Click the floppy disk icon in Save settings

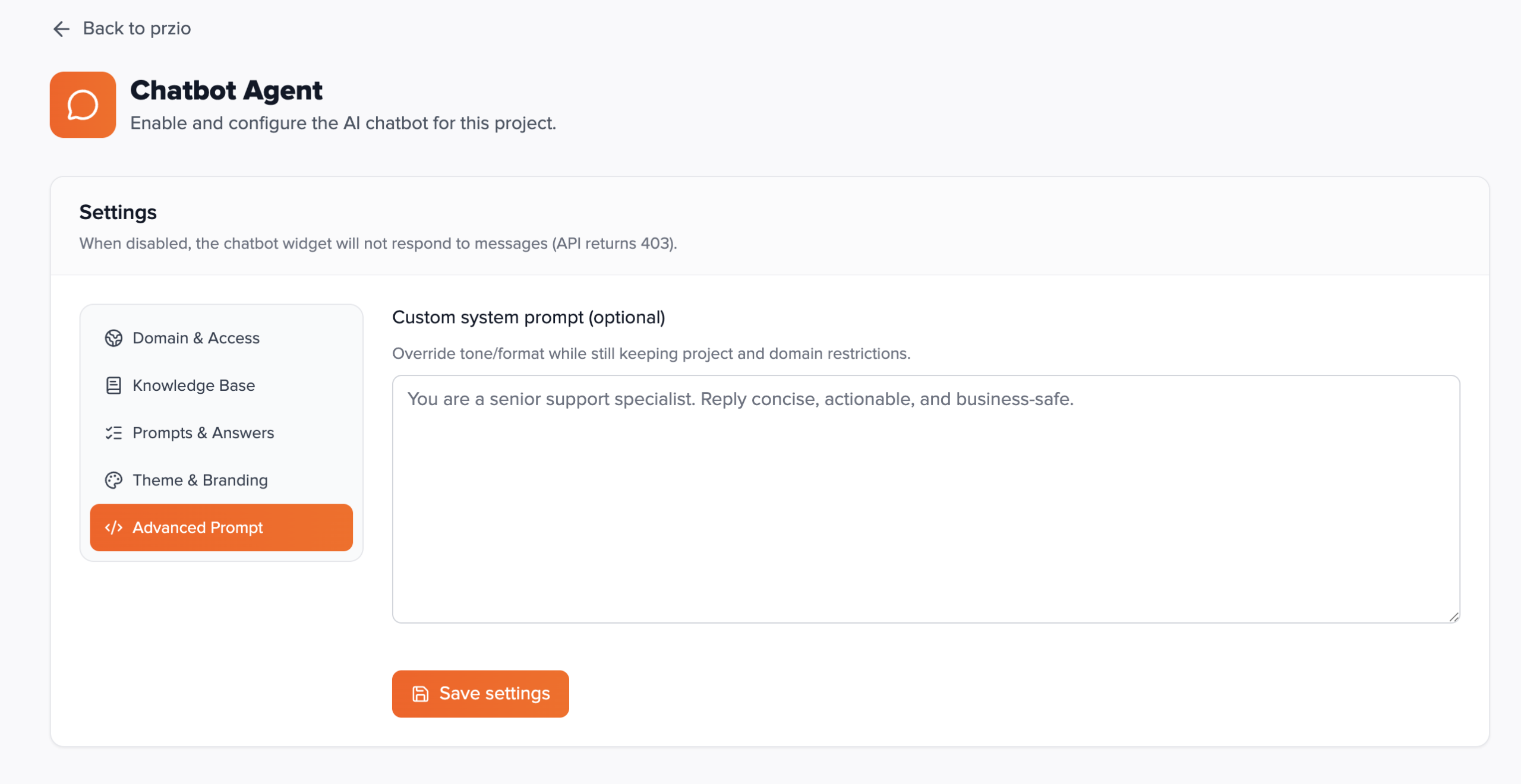[x=421, y=694]
